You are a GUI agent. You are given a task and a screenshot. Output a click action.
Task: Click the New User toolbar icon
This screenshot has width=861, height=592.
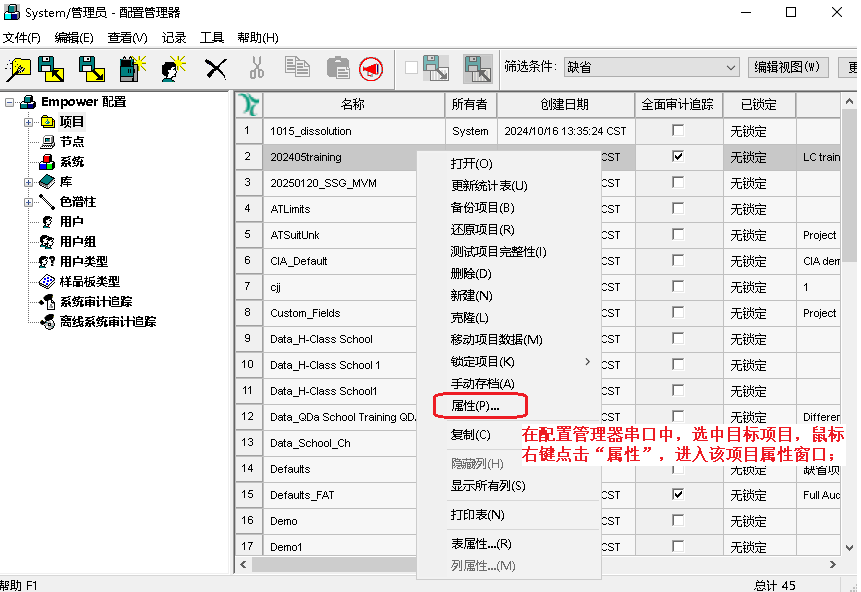174,69
